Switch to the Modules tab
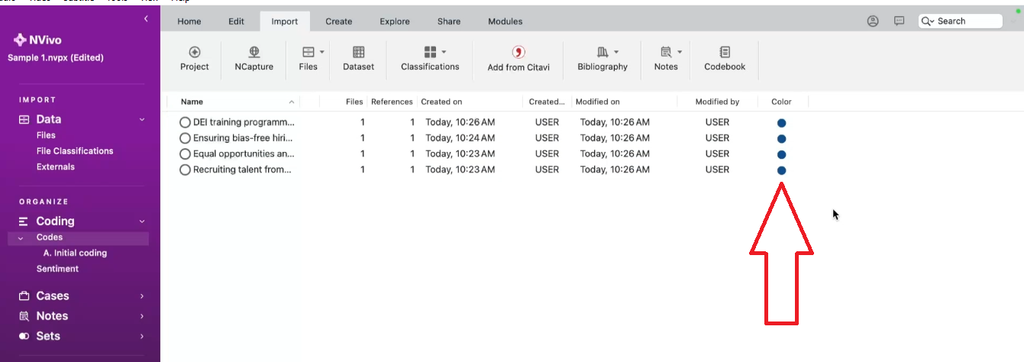The width and height of the screenshot is (1024, 362). [x=505, y=22]
